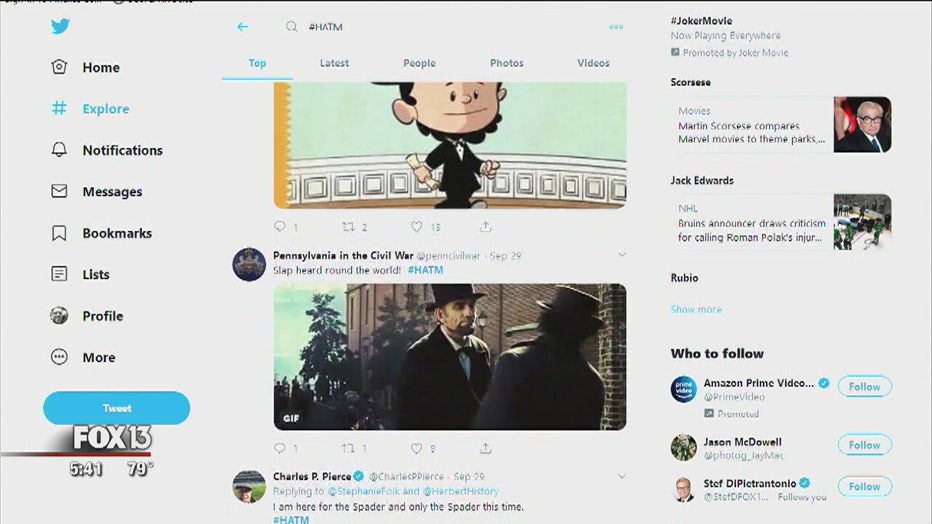Switch to the Videos tab
The image size is (932, 524).
pyautogui.click(x=593, y=63)
